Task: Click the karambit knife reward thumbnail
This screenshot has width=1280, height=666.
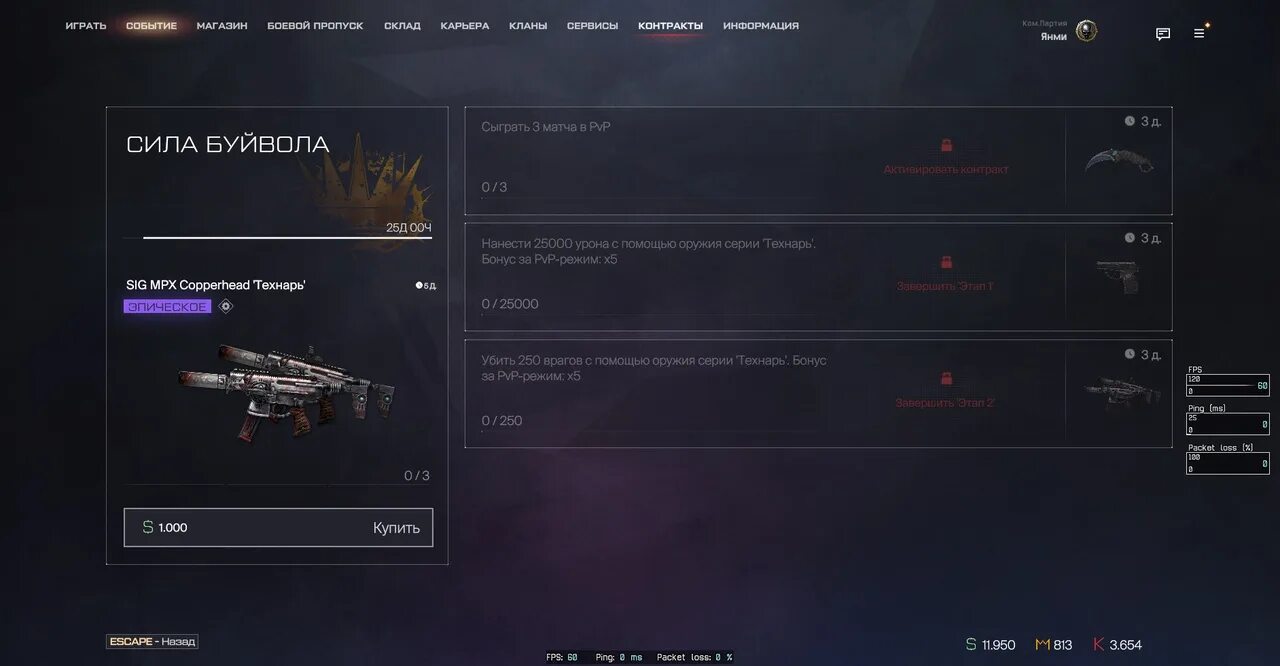Action: [1119, 160]
